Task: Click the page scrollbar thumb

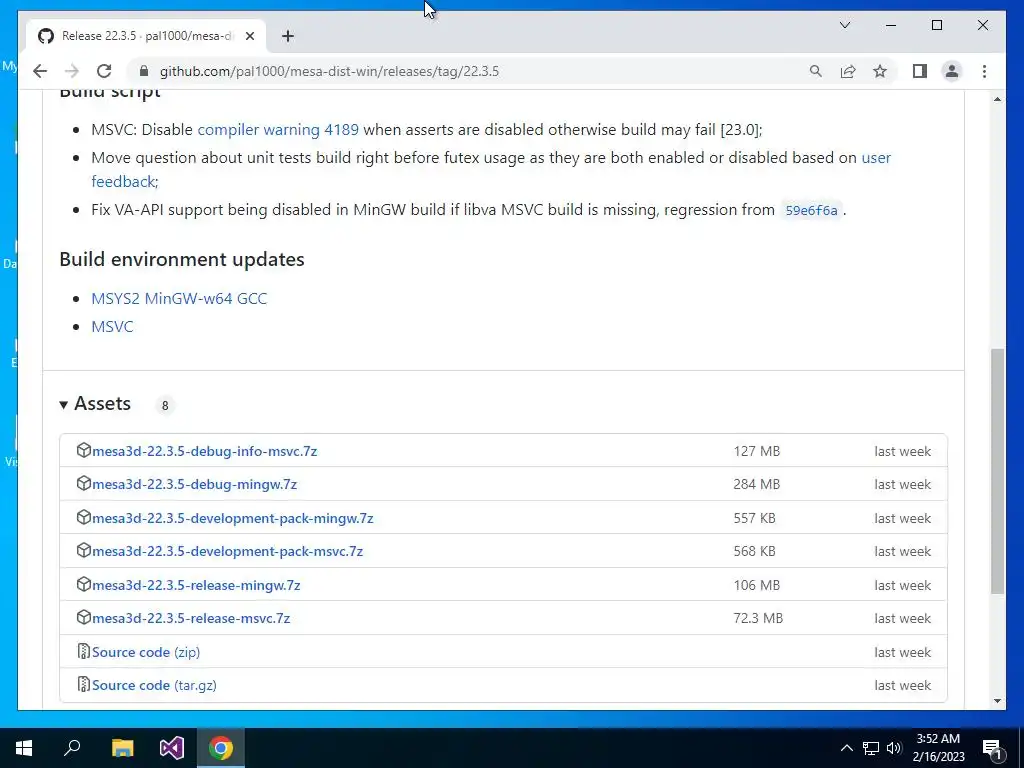Action: pyautogui.click(x=997, y=471)
